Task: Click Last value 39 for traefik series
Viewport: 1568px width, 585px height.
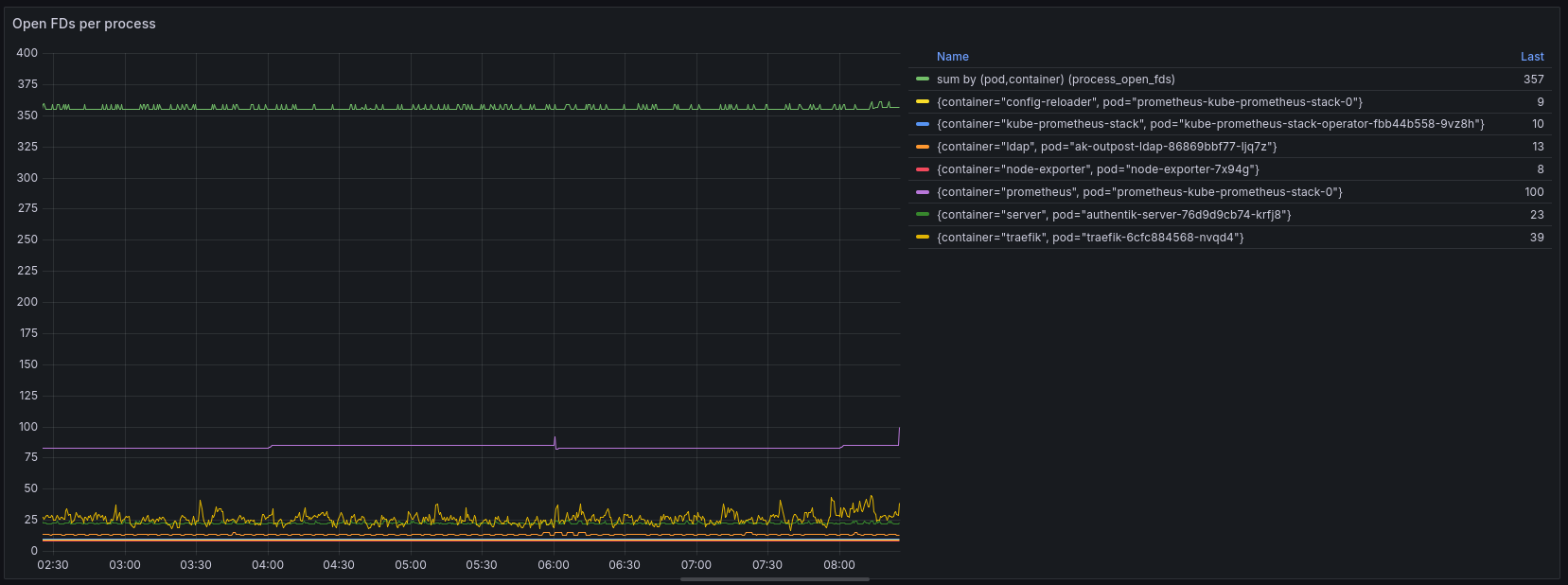Action: coord(1537,238)
